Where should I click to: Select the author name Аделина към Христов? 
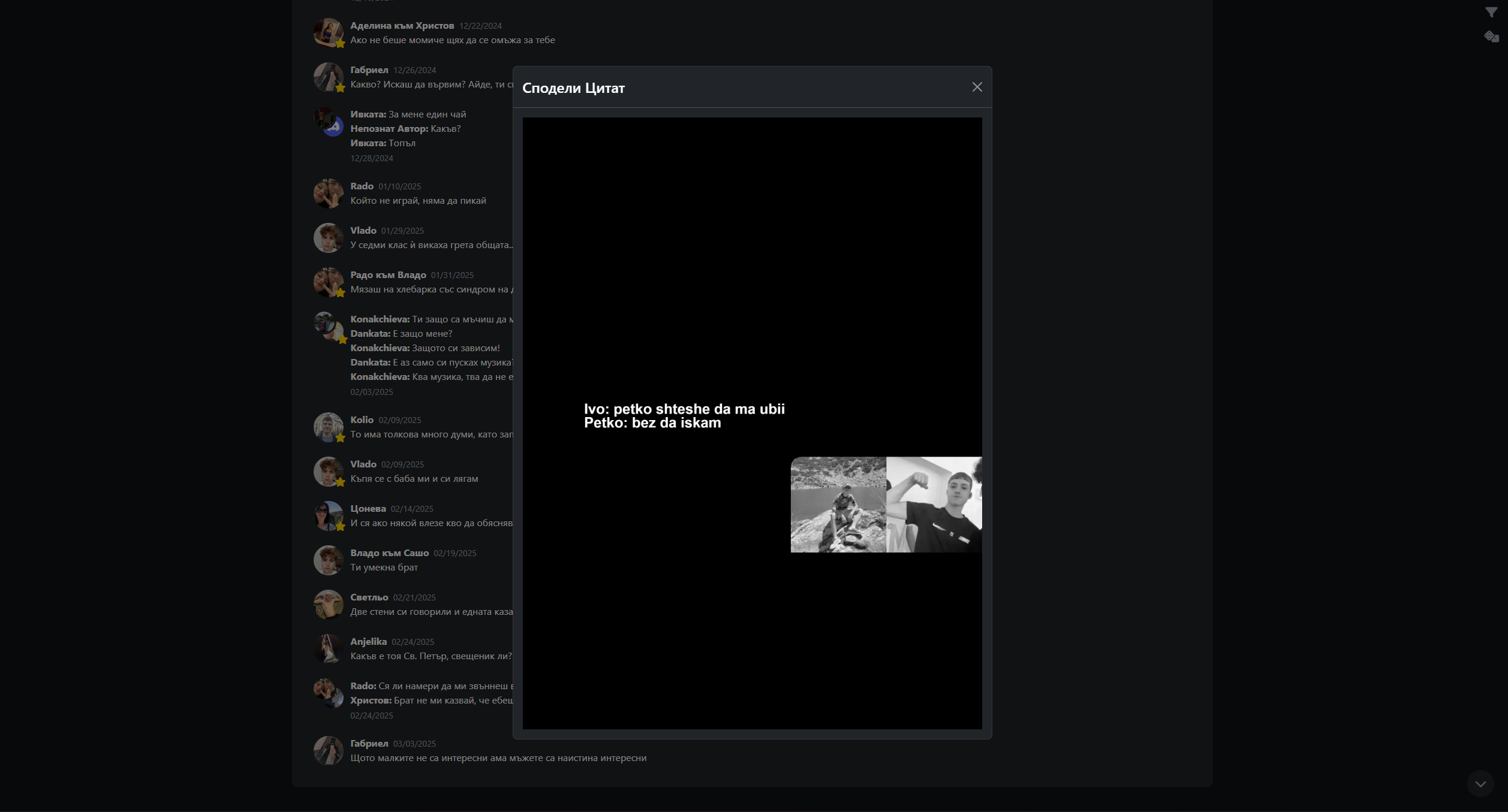pyautogui.click(x=402, y=26)
